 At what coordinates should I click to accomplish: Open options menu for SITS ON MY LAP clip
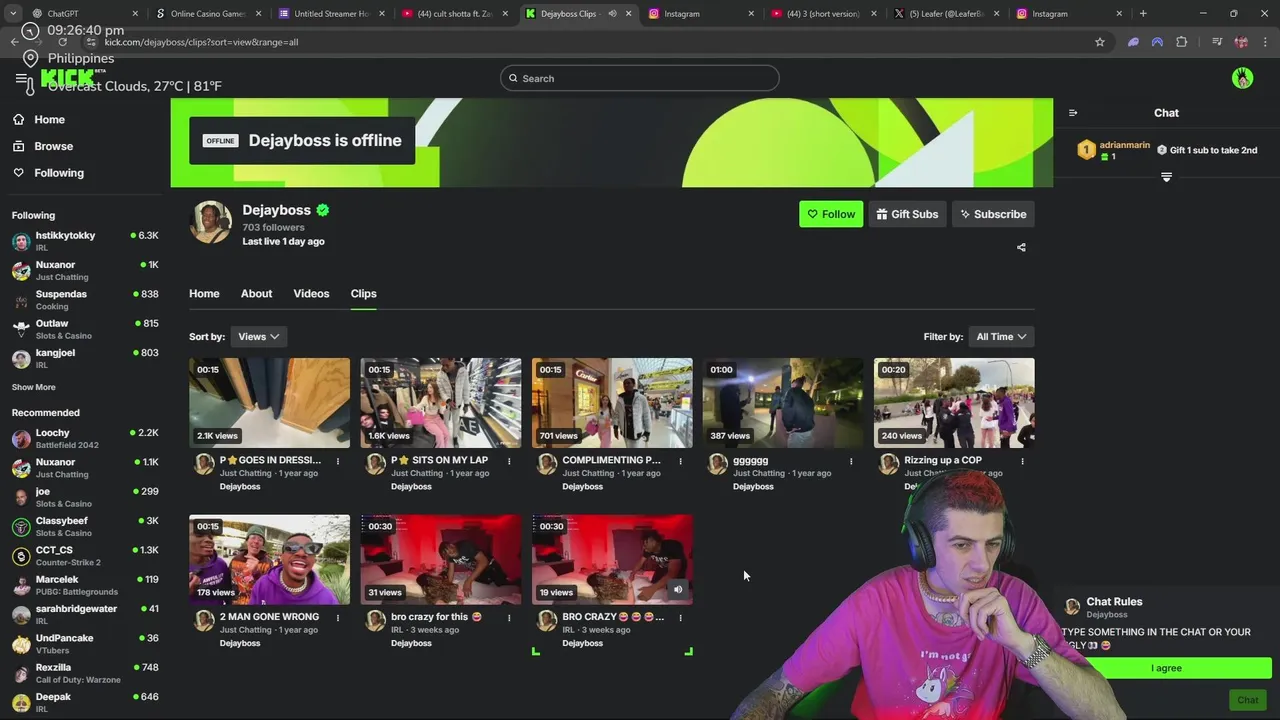point(509,461)
